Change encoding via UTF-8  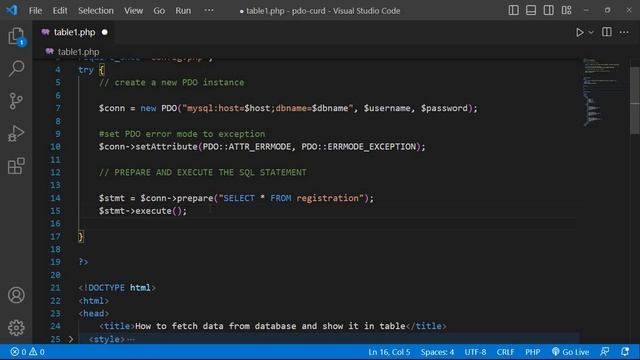[475, 352]
